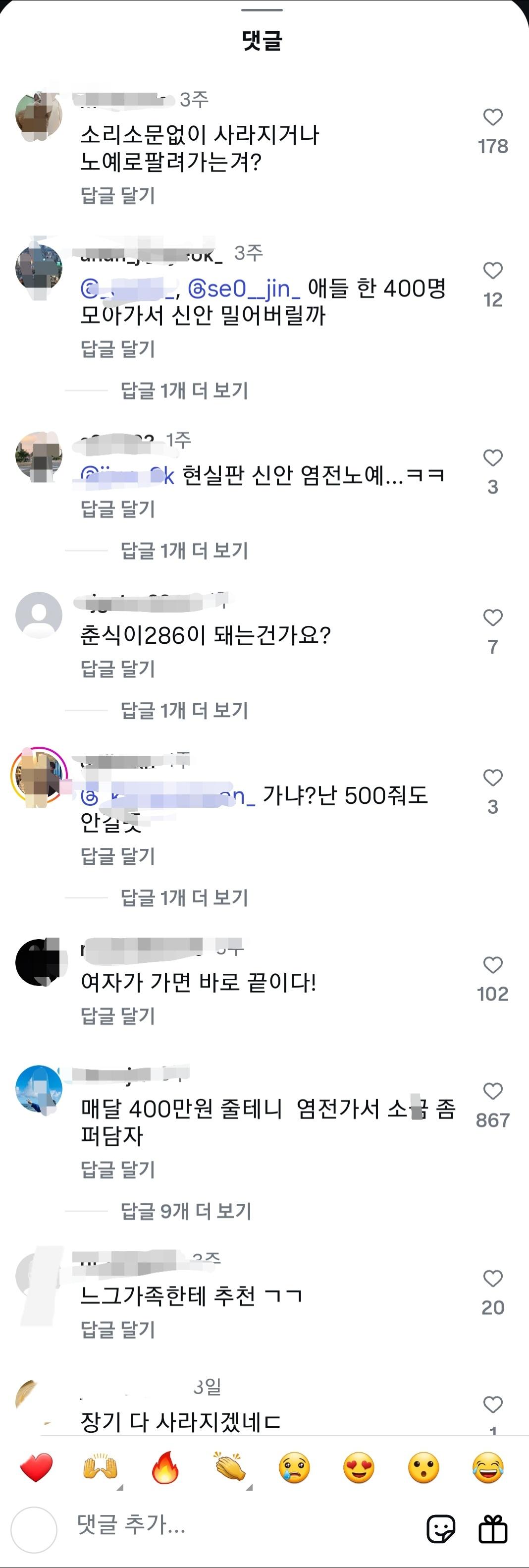Tap the red heart emoji reaction
This screenshot has width=529, height=1568.
pyautogui.click(x=37, y=1467)
